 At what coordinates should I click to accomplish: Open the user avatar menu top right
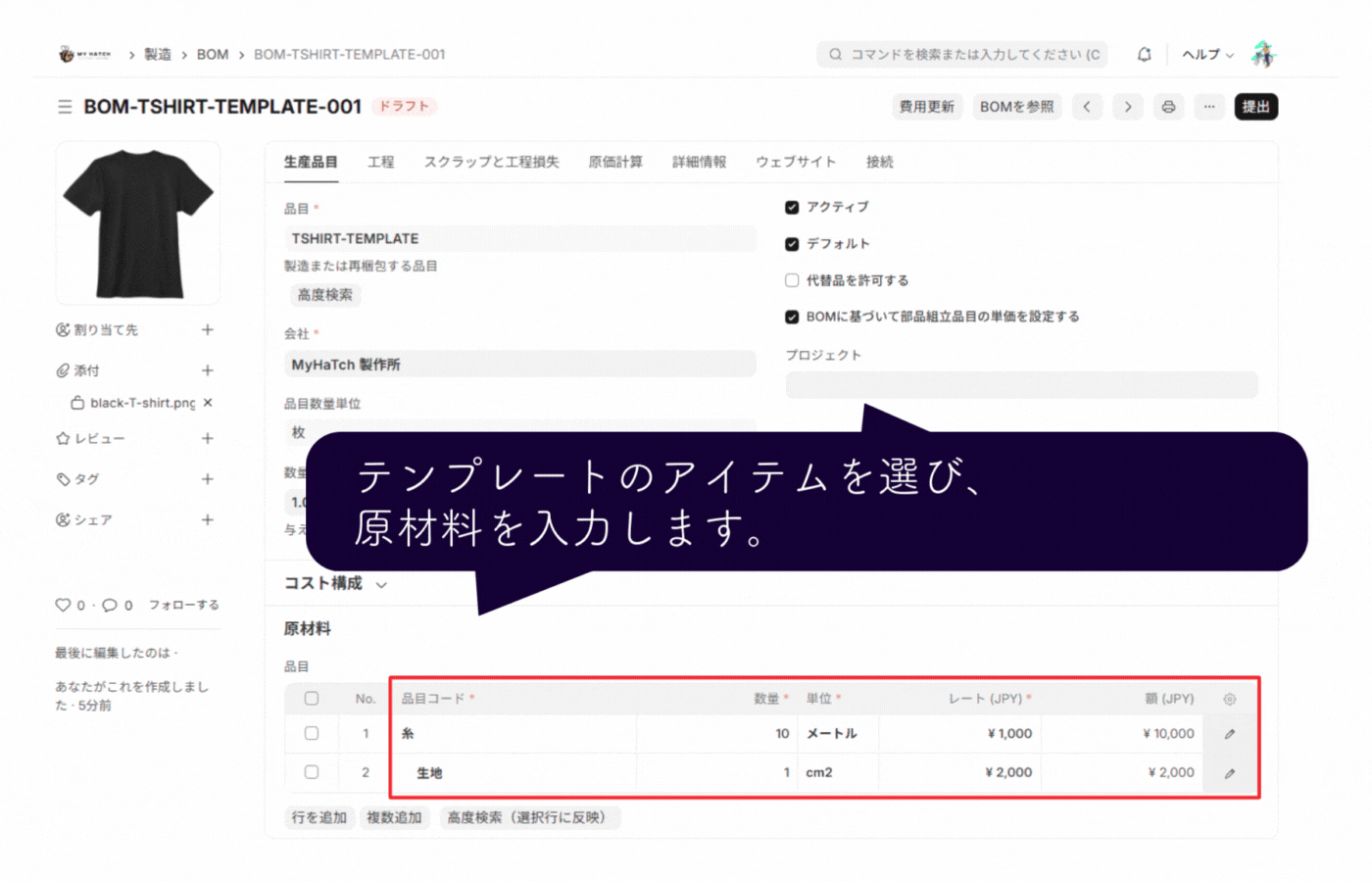click(x=1264, y=54)
